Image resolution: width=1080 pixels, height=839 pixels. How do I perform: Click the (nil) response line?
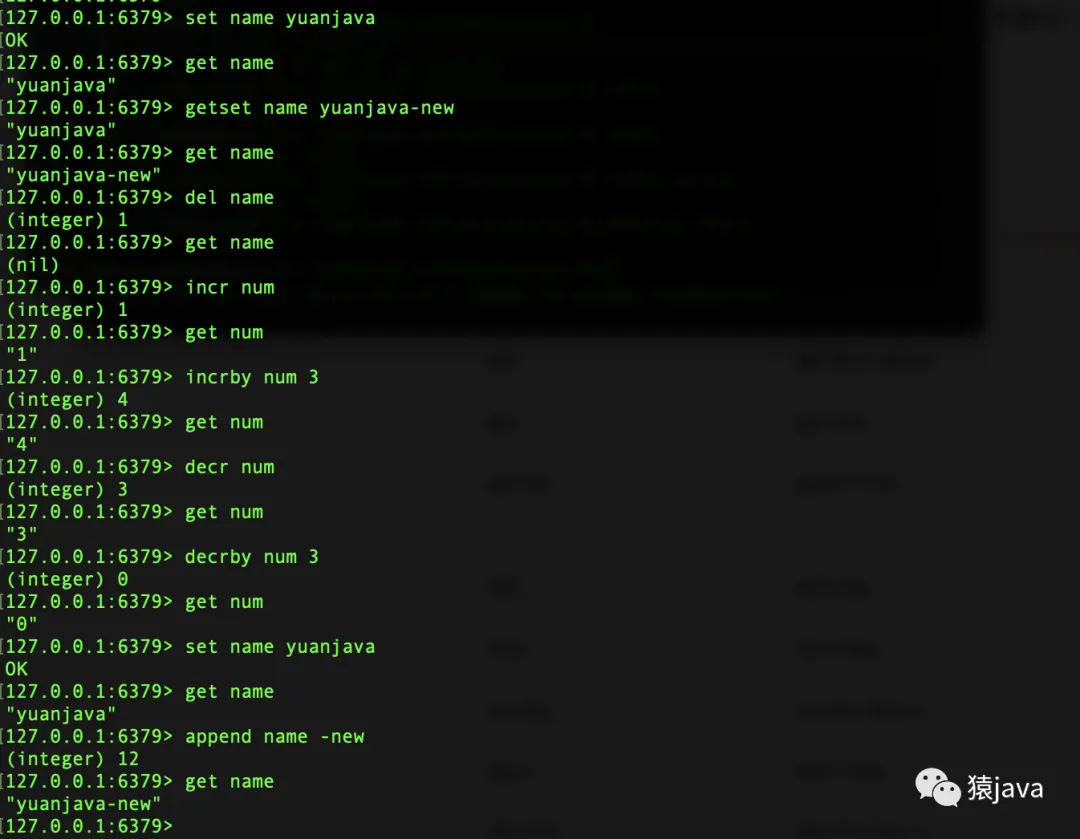point(33,265)
